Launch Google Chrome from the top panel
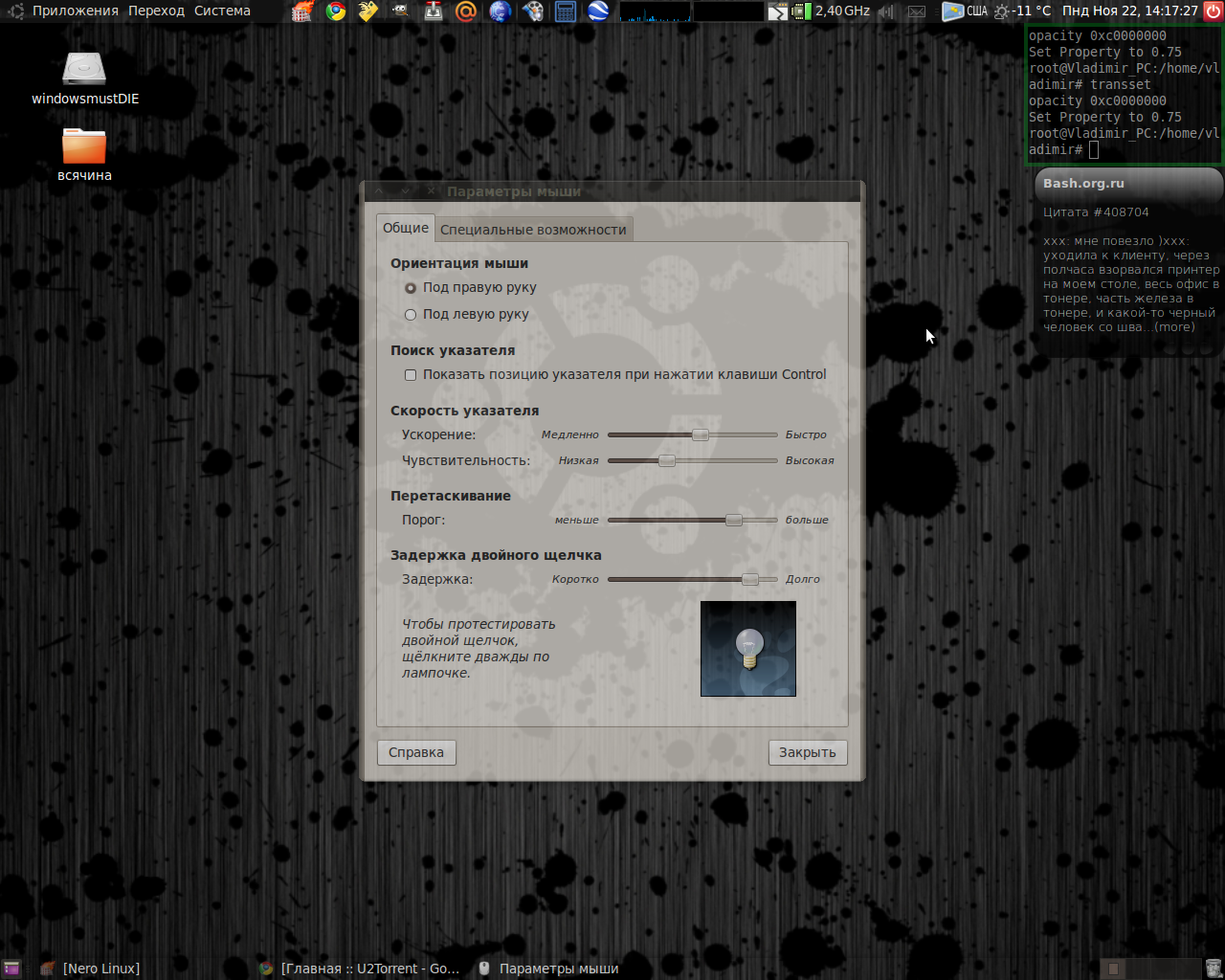 click(335, 11)
